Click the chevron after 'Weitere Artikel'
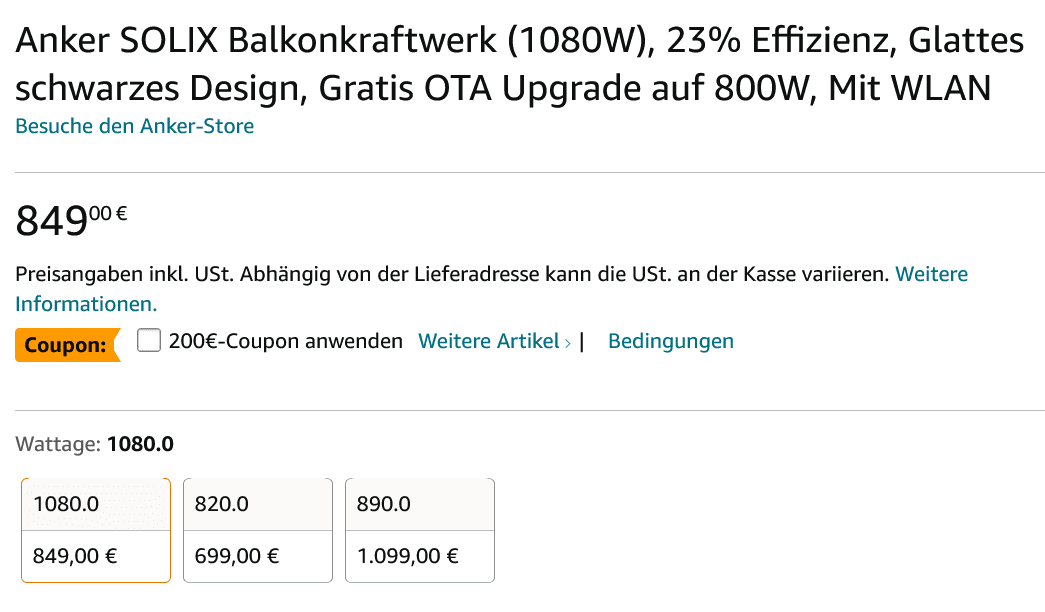 568,343
